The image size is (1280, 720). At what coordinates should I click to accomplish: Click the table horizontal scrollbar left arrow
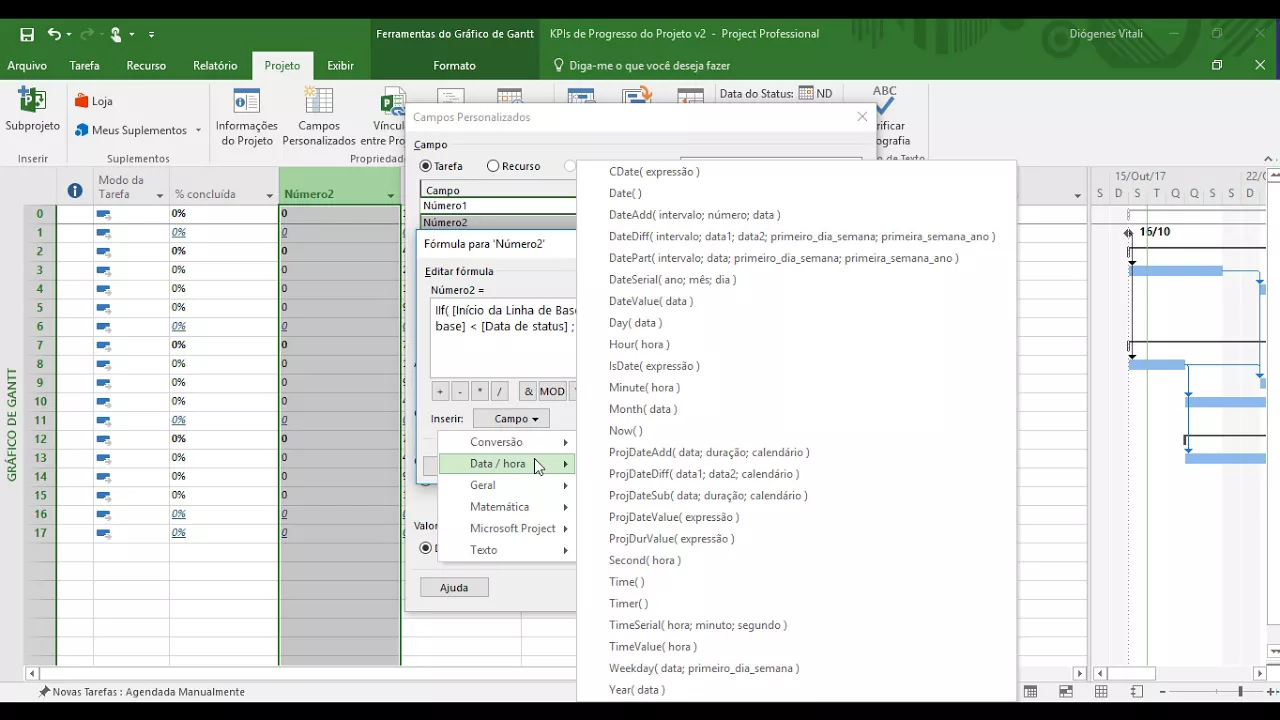click(x=32, y=674)
